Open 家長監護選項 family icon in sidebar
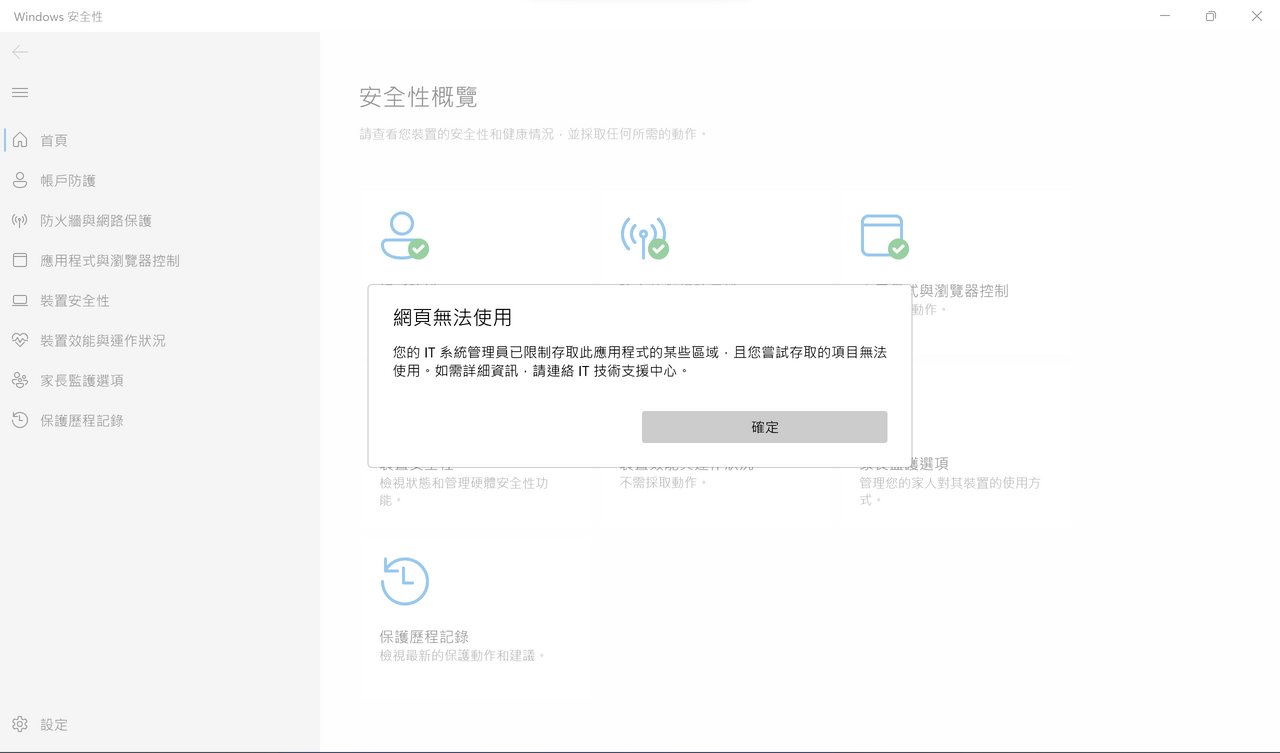The image size is (1280, 753). [18, 380]
